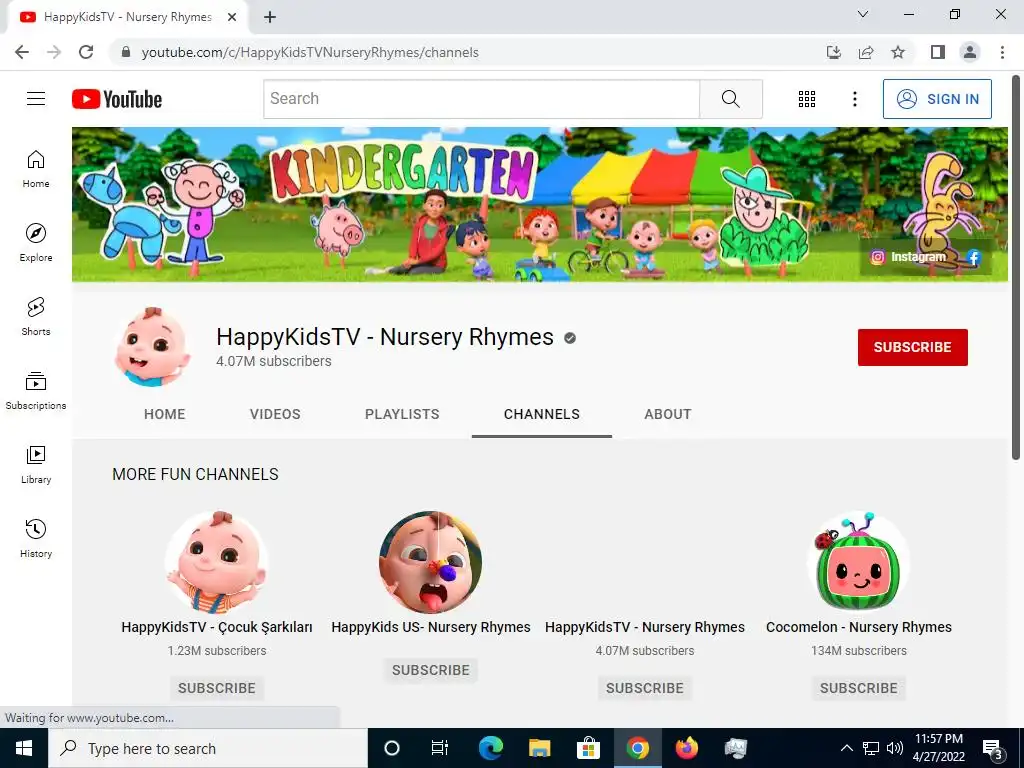Click the red SUBSCRIBE button

tap(912, 347)
